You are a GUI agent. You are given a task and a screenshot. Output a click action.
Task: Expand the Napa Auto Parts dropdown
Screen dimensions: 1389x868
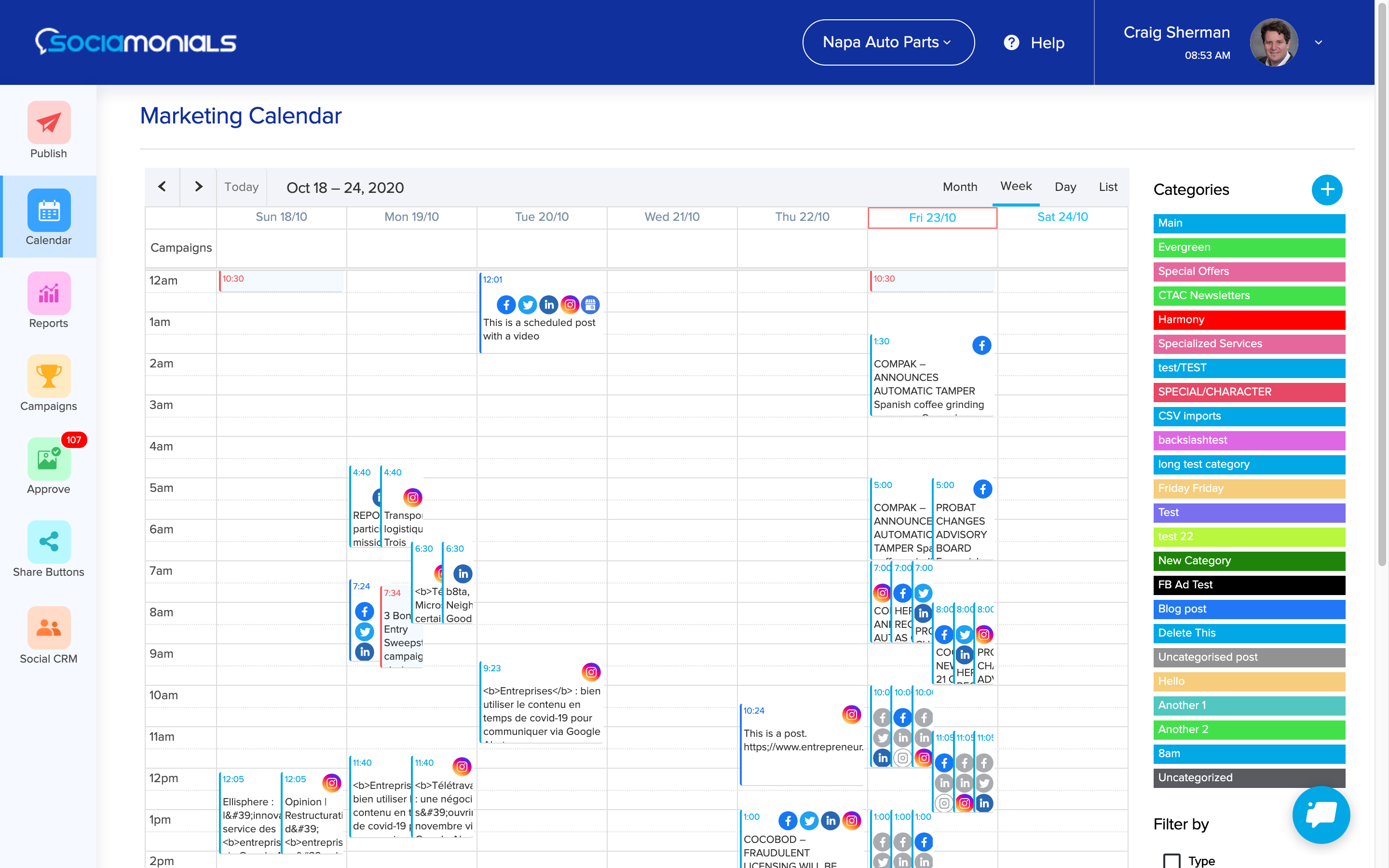coord(888,42)
